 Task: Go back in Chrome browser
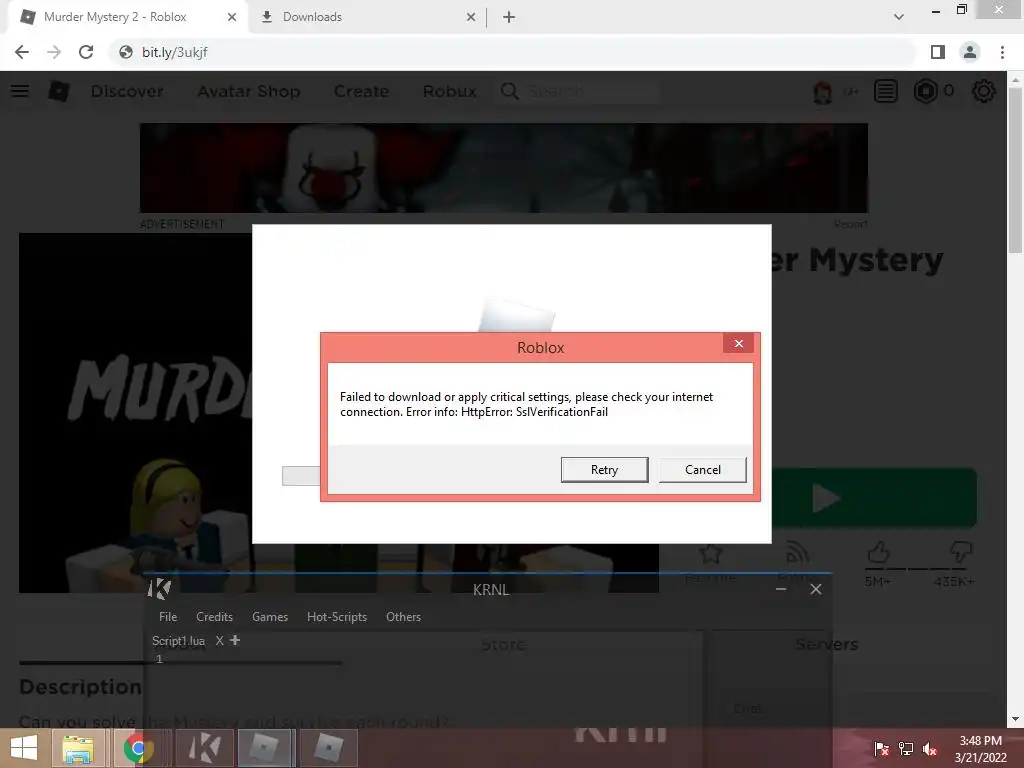22,52
